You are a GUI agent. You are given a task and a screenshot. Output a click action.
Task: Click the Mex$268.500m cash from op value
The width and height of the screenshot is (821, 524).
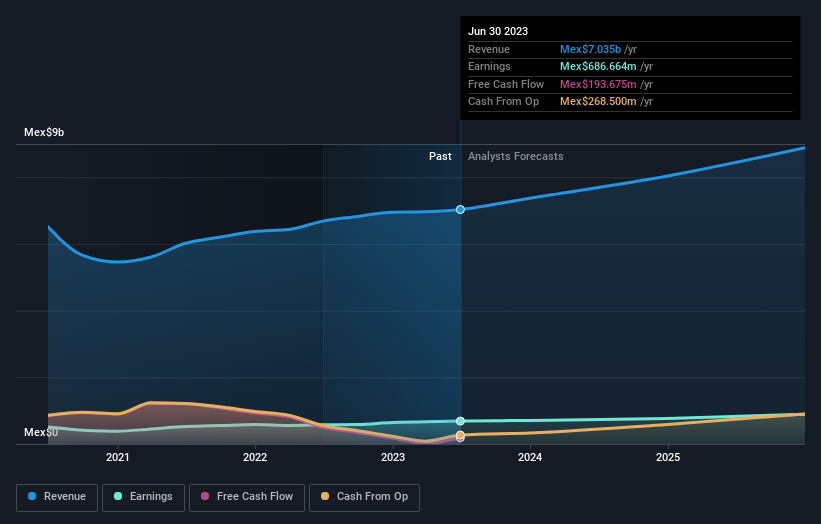click(x=598, y=102)
